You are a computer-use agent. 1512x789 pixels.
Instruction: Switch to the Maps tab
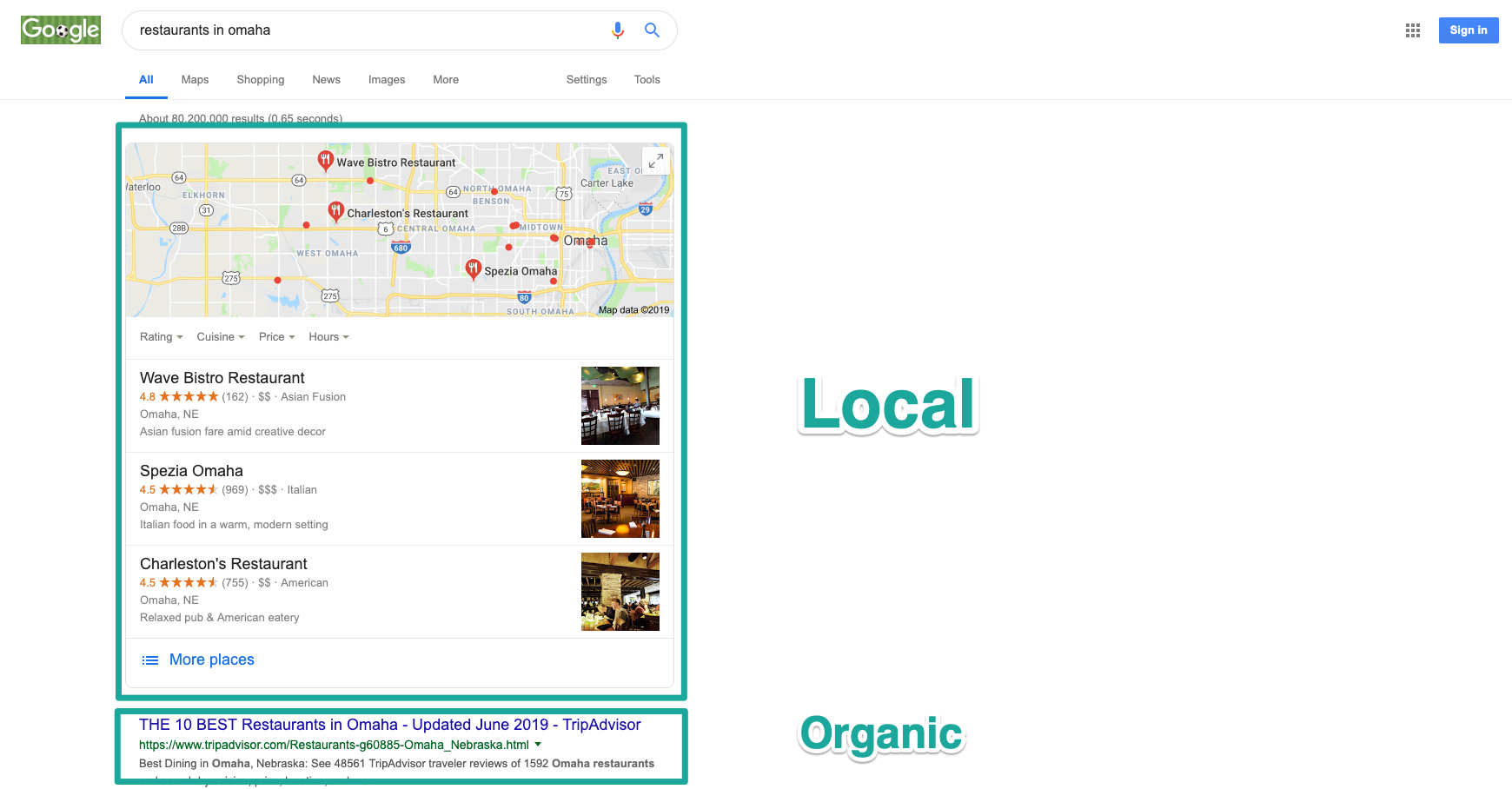195,79
